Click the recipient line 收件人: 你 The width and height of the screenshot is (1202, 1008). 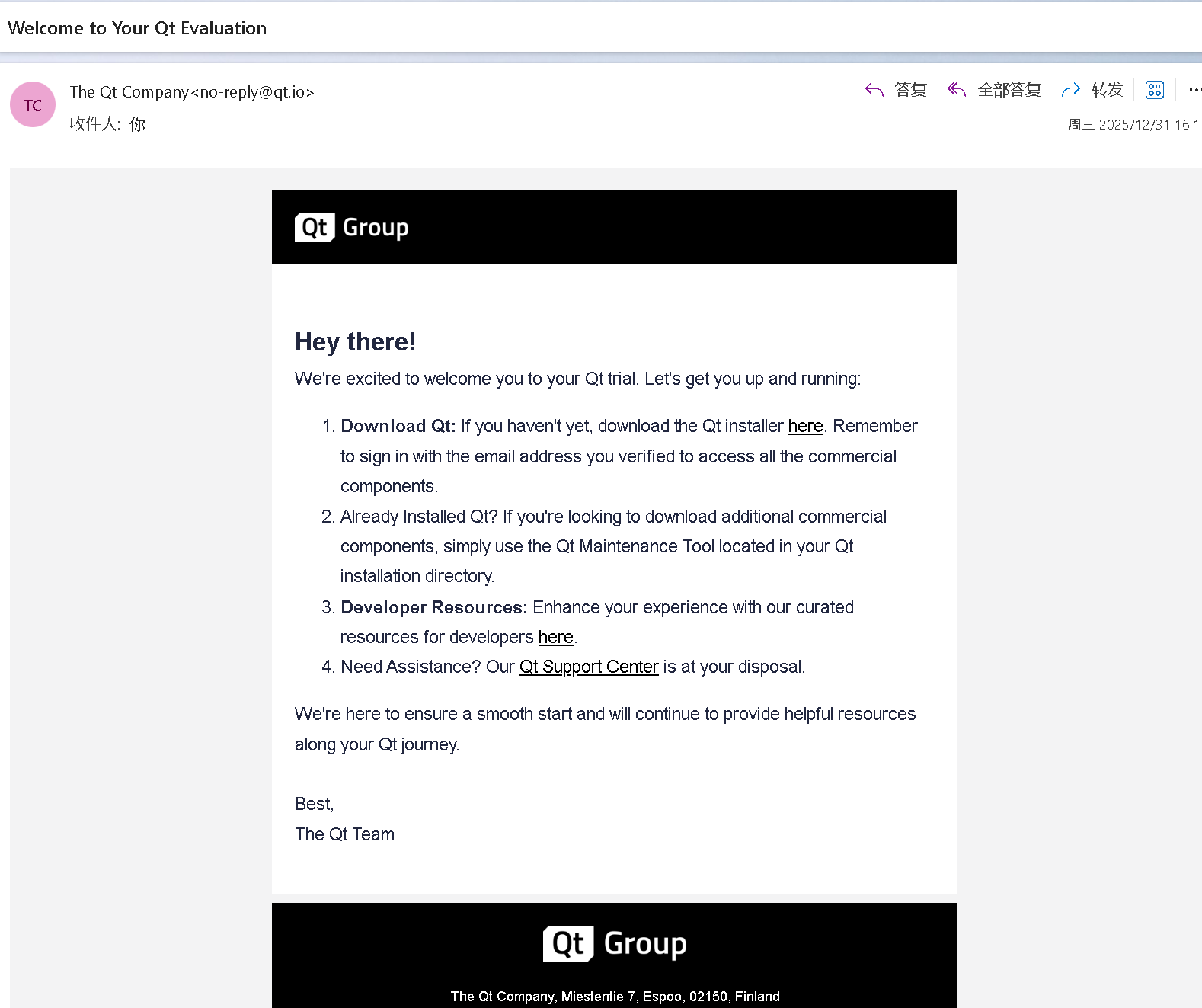[x=107, y=123]
